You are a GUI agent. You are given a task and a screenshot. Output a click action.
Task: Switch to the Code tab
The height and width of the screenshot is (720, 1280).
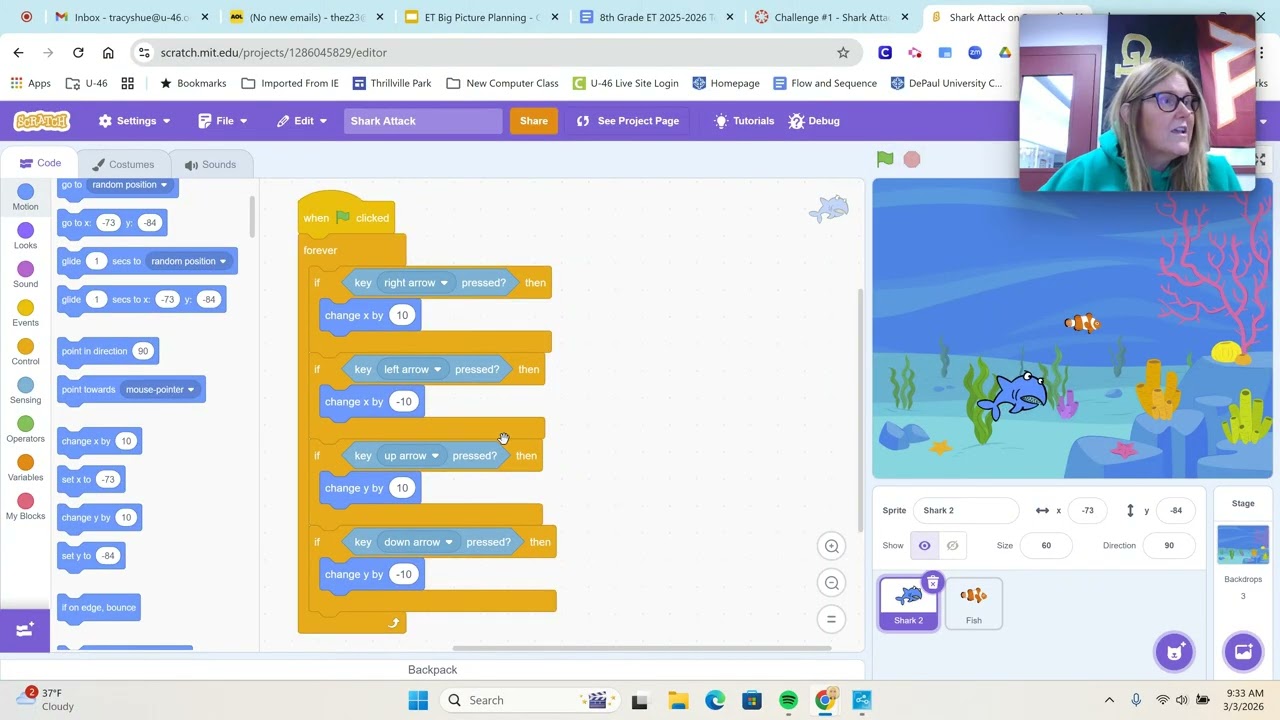click(40, 163)
